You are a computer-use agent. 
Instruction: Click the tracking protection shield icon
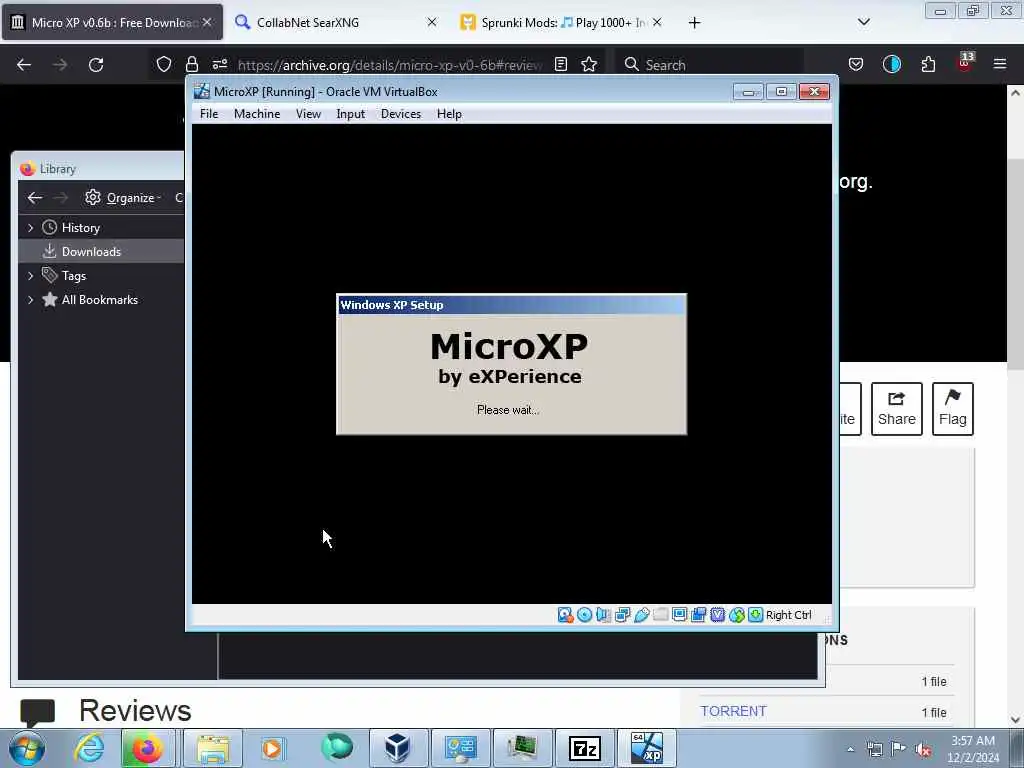pos(164,64)
